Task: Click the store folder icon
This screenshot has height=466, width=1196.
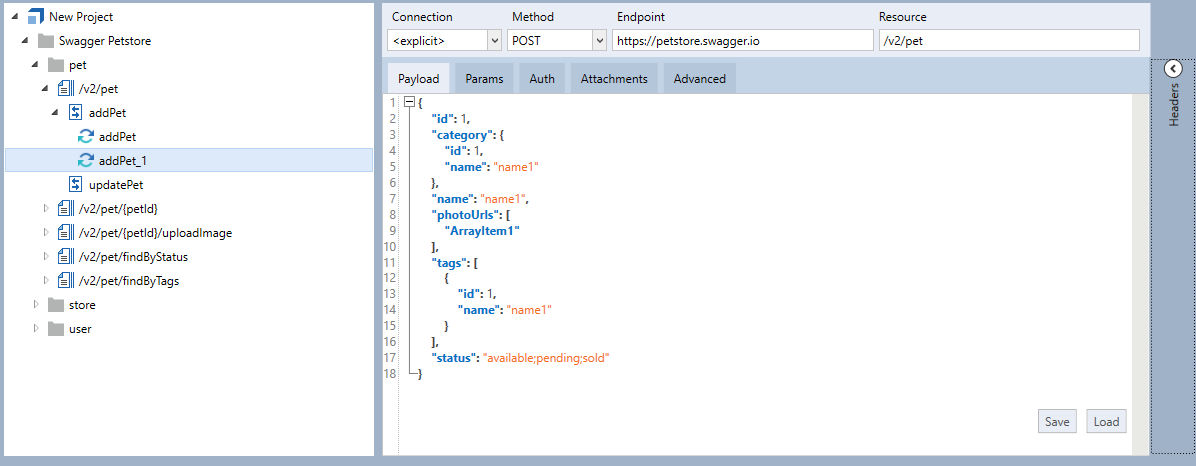Action: click(56, 305)
